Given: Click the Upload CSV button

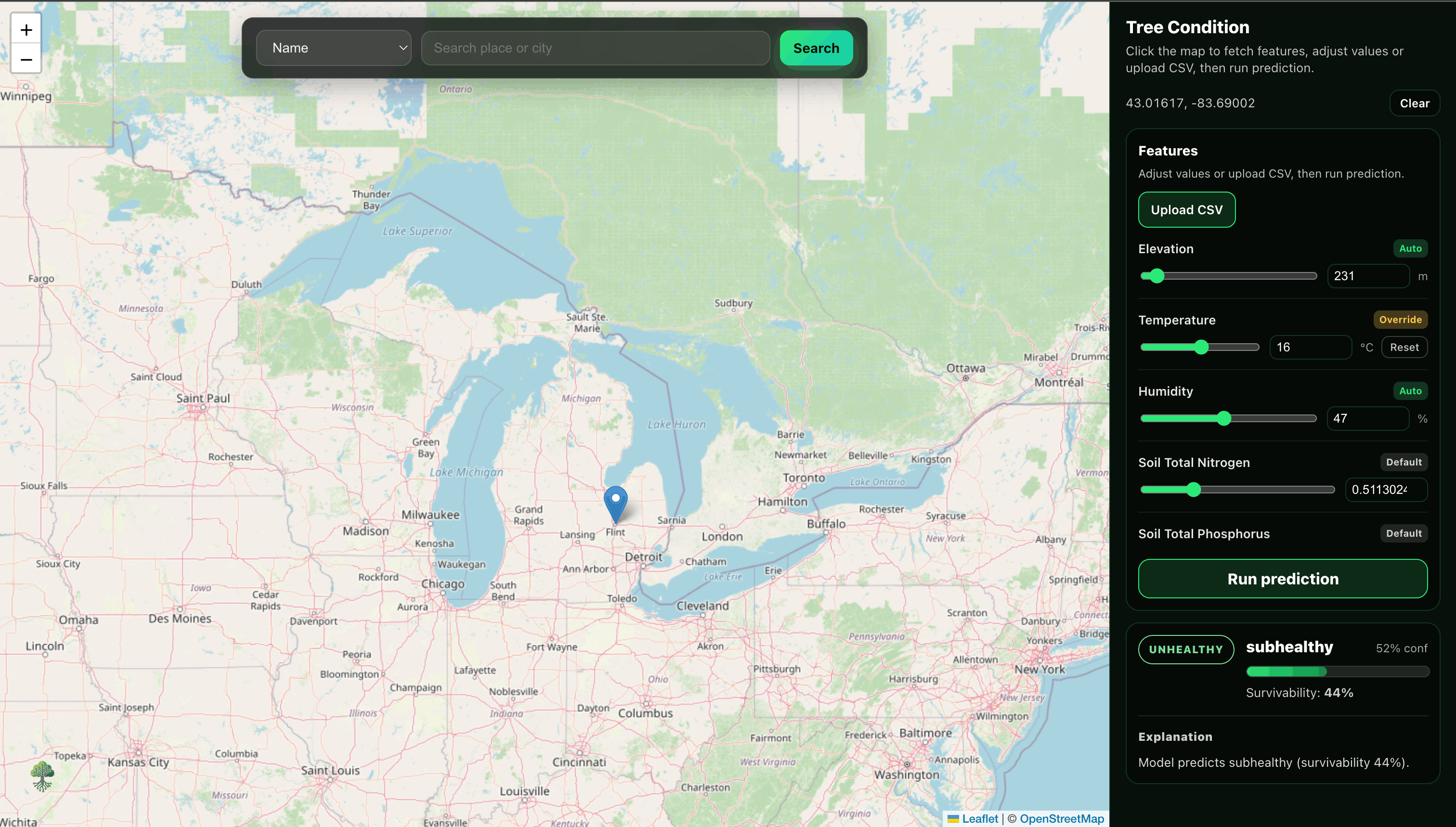Looking at the screenshot, I should coord(1186,209).
